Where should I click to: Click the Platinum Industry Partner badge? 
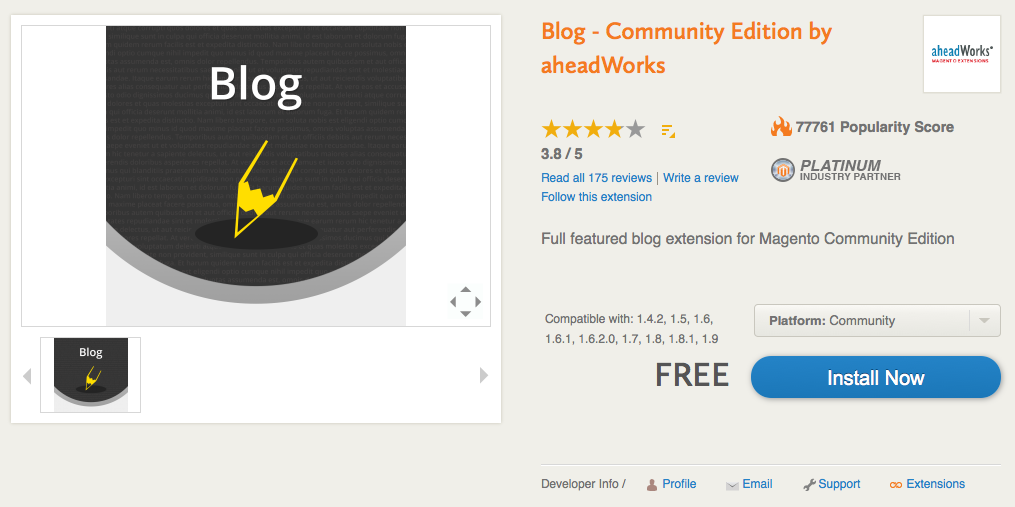835,170
